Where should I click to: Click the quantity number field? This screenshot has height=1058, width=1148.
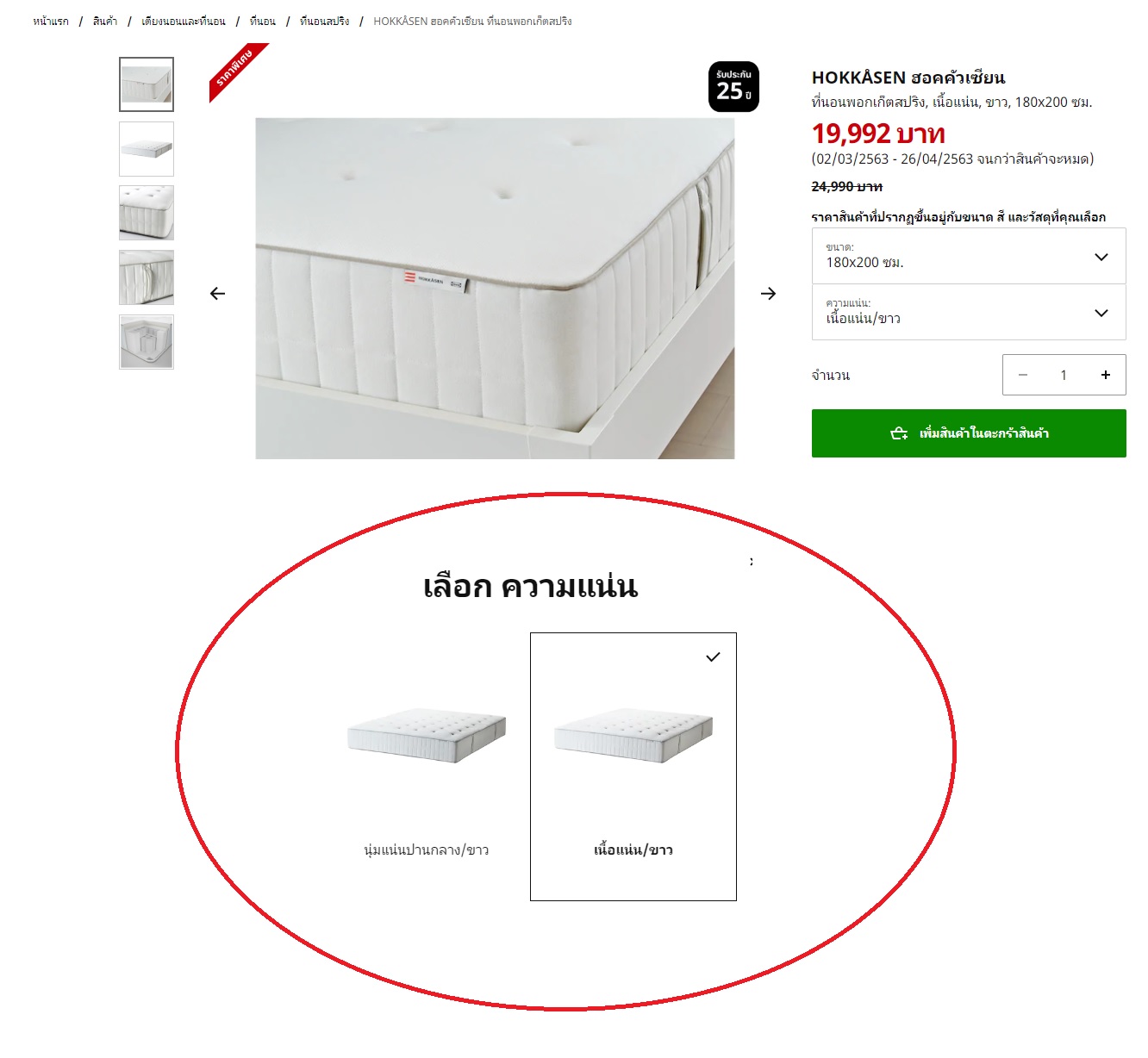click(x=1064, y=375)
